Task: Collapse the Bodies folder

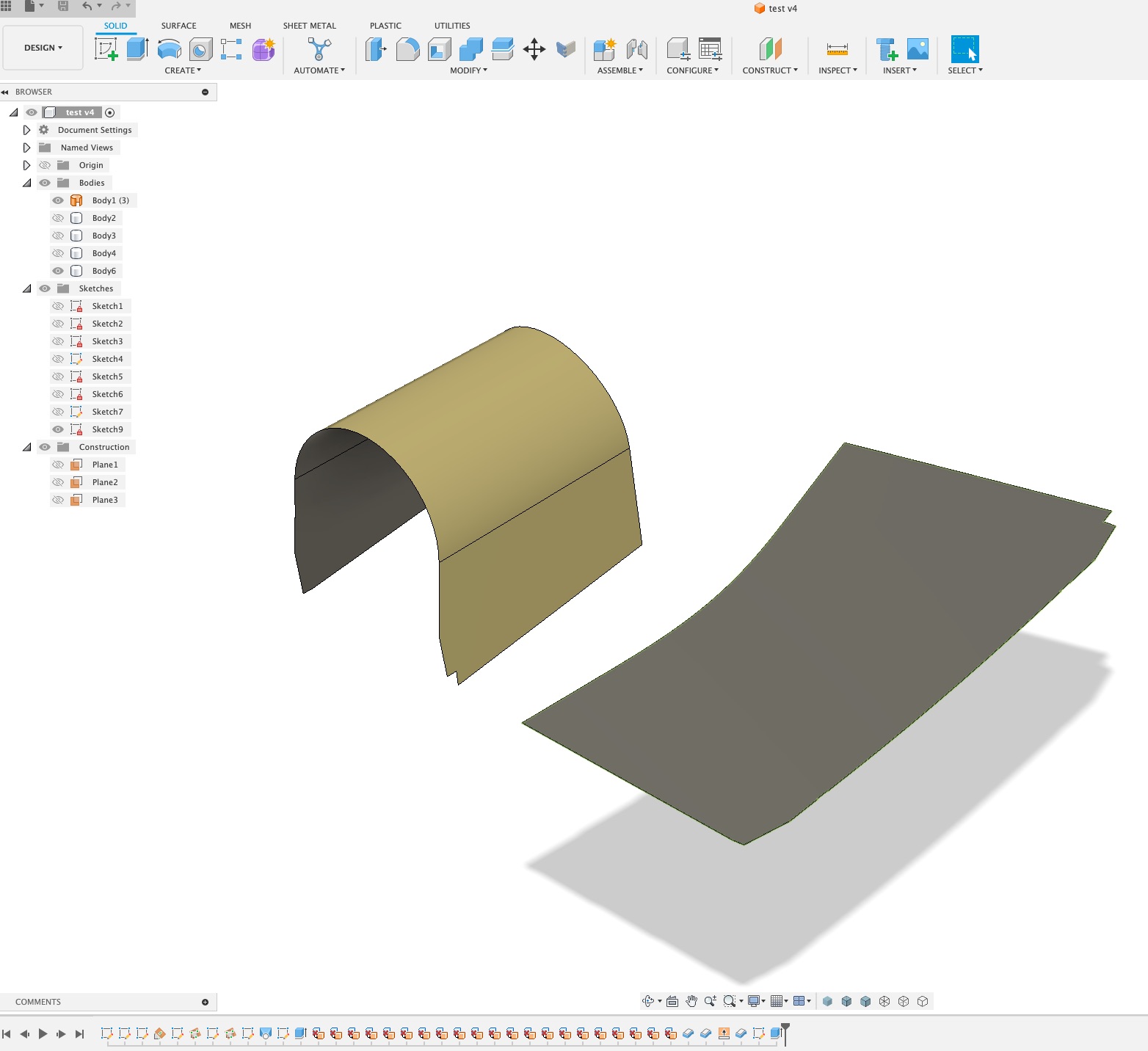Action: pyautogui.click(x=26, y=182)
